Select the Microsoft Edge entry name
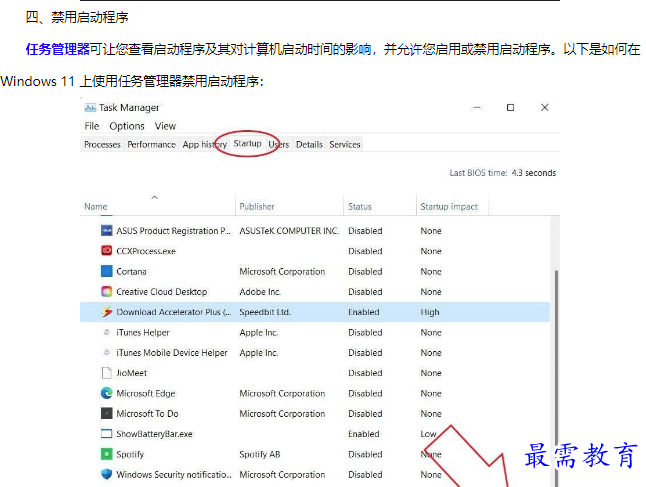 point(146,393)
